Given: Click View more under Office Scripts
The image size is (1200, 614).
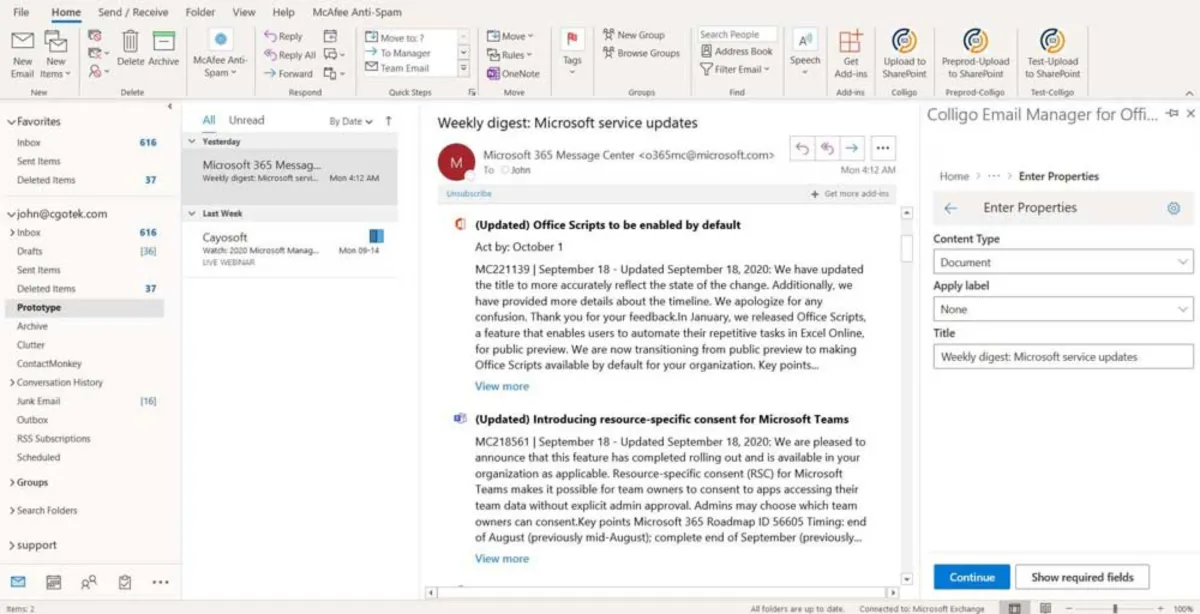Looking at the screenshot, I should click(x=502, y=386).
